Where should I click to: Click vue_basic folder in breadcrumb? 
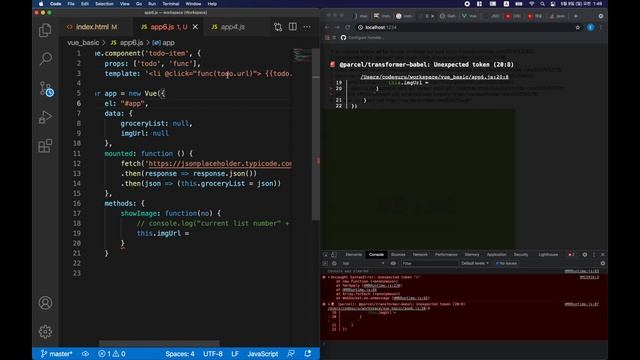[83, 42]
